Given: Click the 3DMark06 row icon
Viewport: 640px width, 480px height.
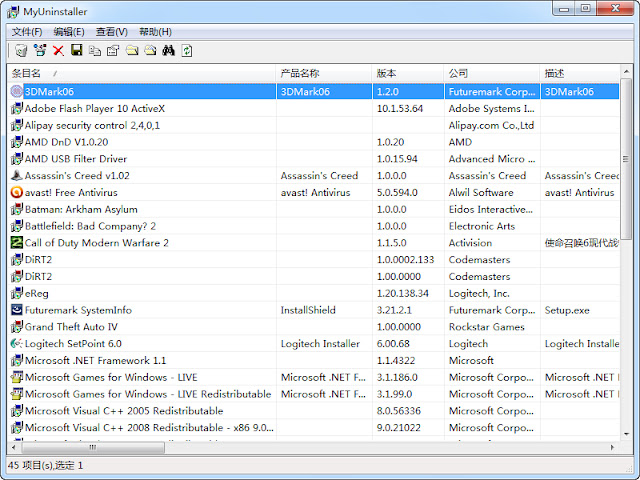Looking at the screenshot, I should click(x=17, y=91).
